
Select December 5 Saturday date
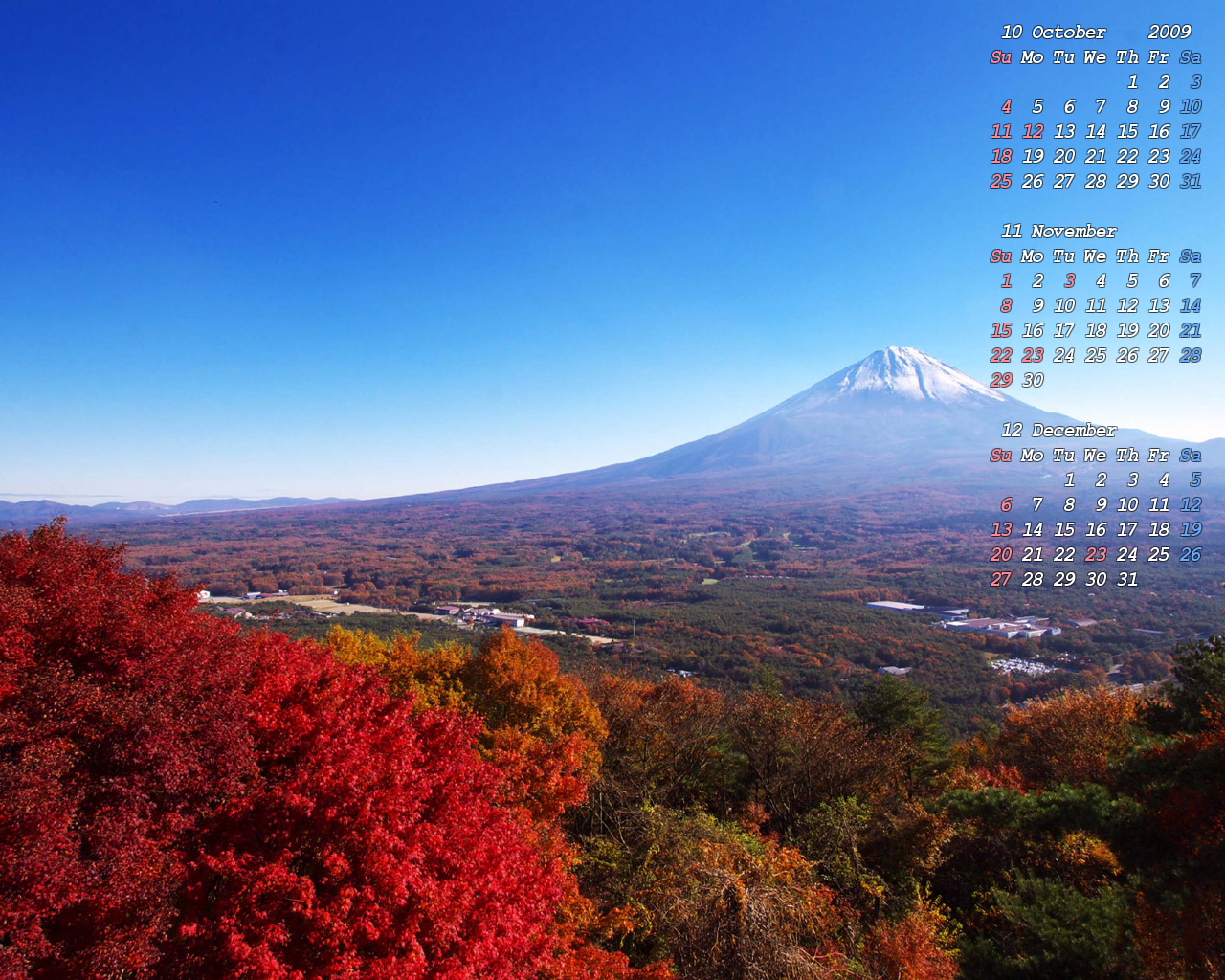(x=1195, y=480)
